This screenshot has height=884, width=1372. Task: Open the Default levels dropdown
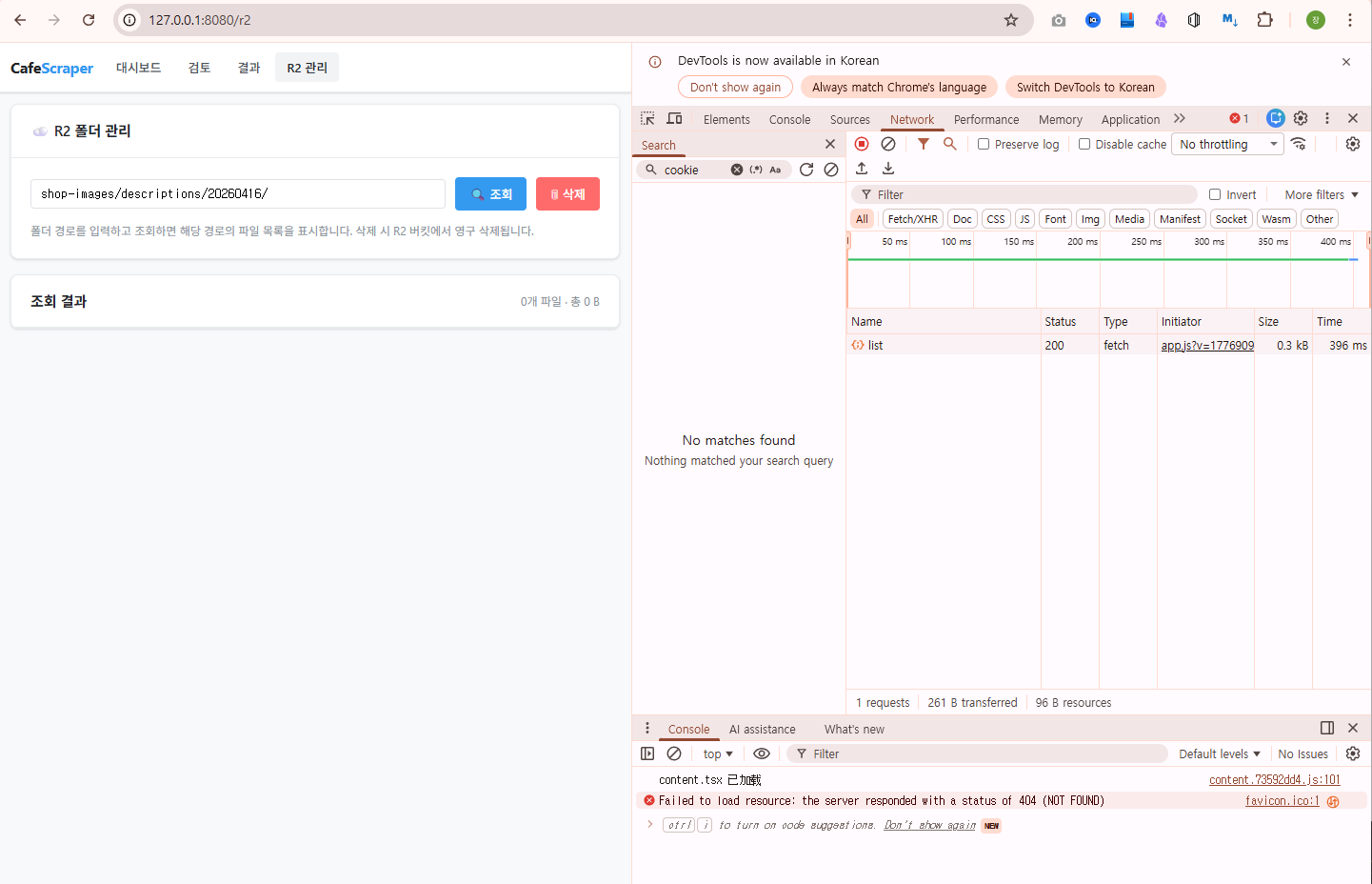1219,753
